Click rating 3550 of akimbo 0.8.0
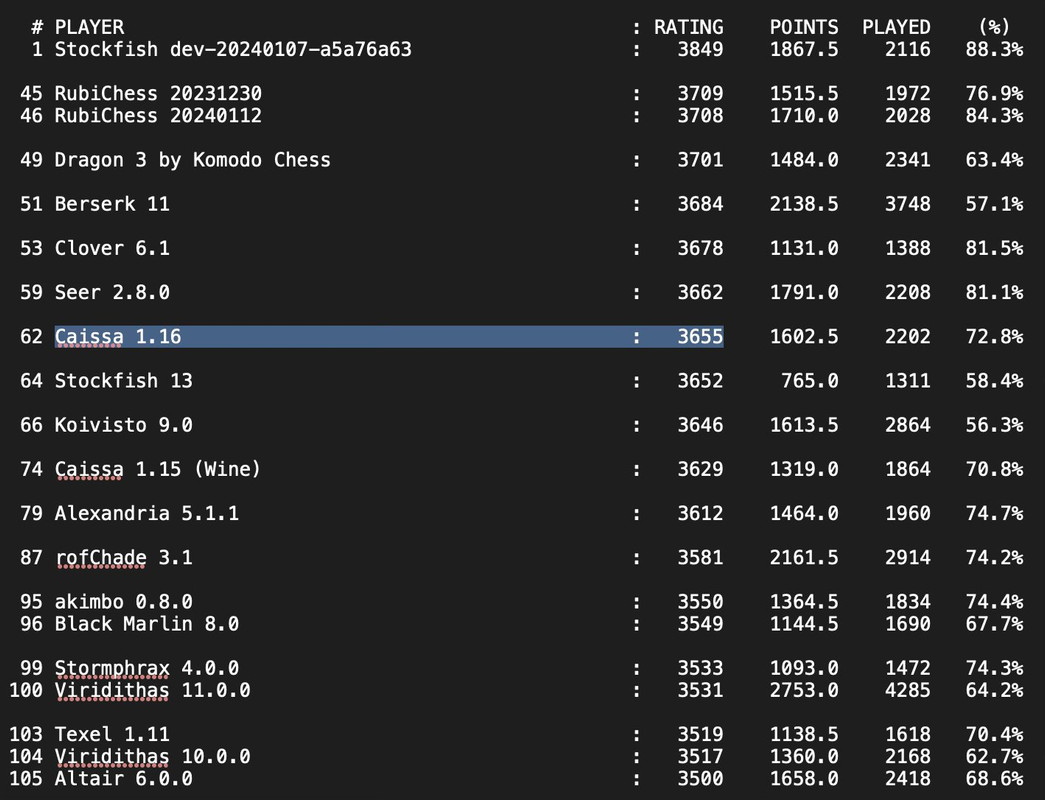The image size is (1045, 800). [x=700, y=601]
